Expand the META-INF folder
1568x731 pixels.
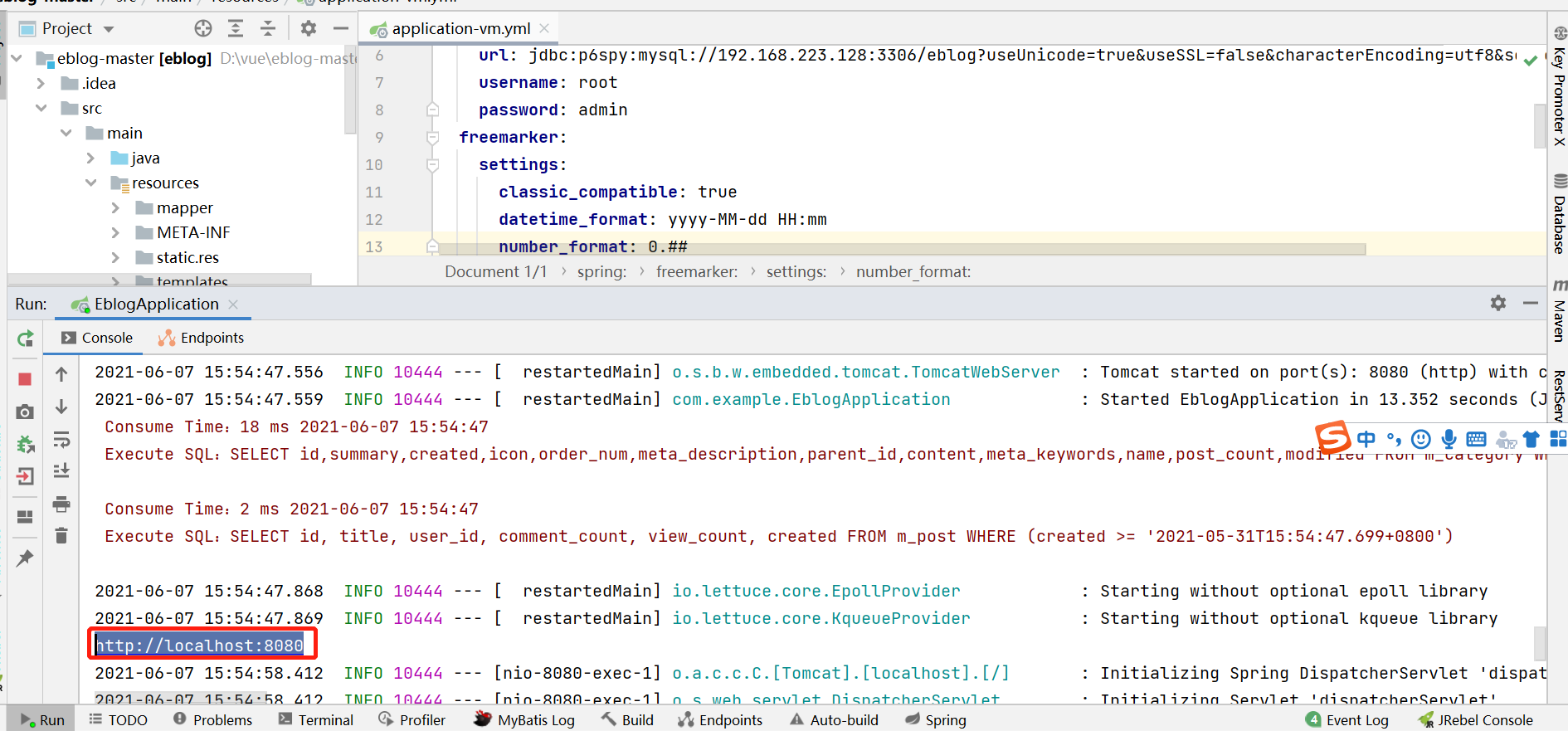click(115, 232)
